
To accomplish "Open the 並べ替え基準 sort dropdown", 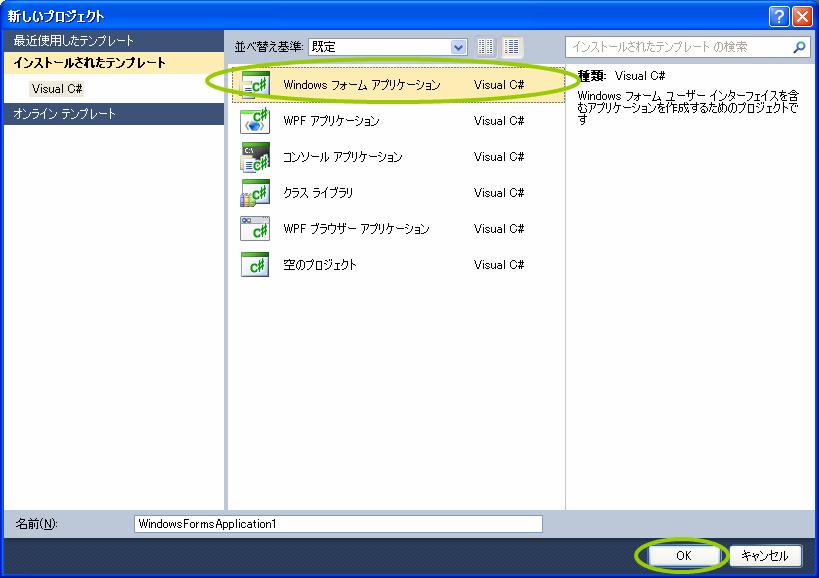I will (388, 47).
